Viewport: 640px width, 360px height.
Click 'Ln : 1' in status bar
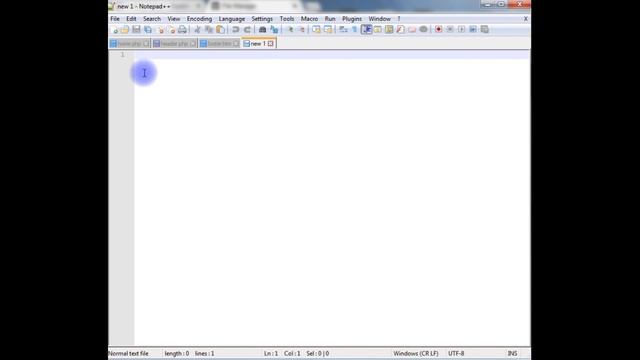click(x=271, y=353)
